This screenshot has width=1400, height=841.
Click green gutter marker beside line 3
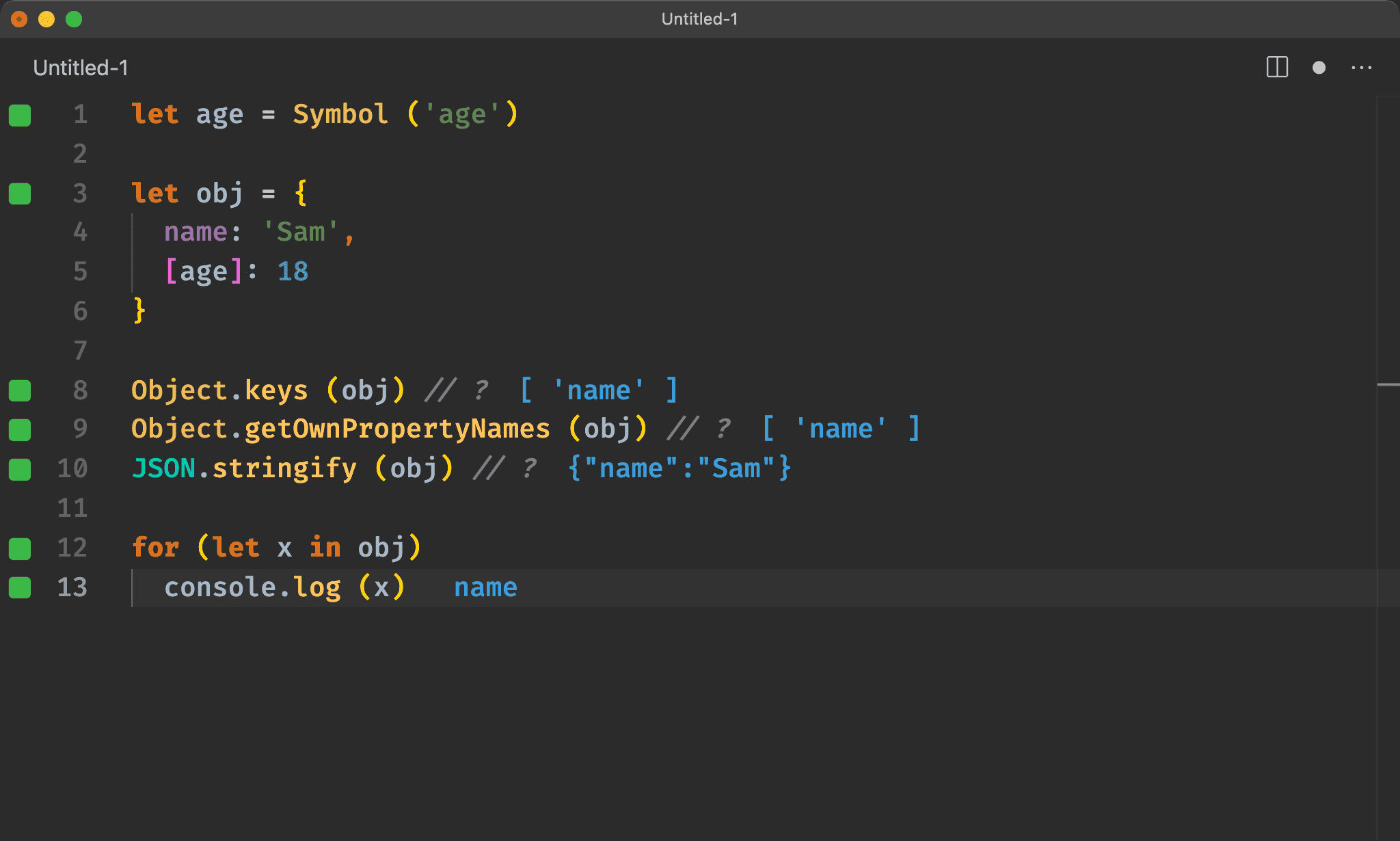pyautogui.click(x=20, y=193)
